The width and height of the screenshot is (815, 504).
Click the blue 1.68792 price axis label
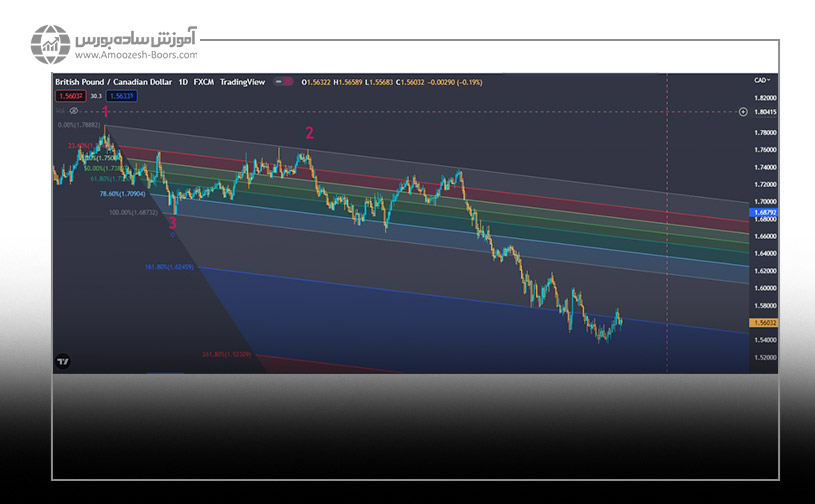(x=762, y=212)
